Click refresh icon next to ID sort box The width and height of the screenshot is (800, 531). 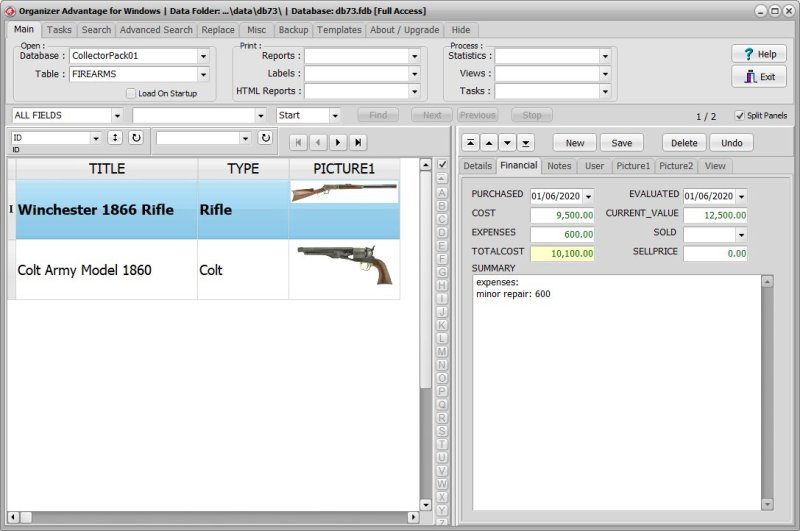[x=136, y=138]
